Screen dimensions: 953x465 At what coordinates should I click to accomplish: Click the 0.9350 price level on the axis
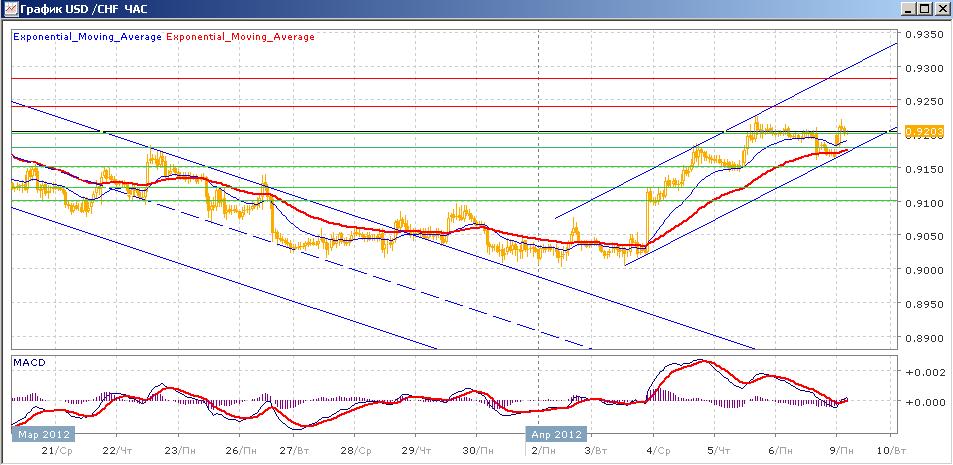(x=925, y=35)
